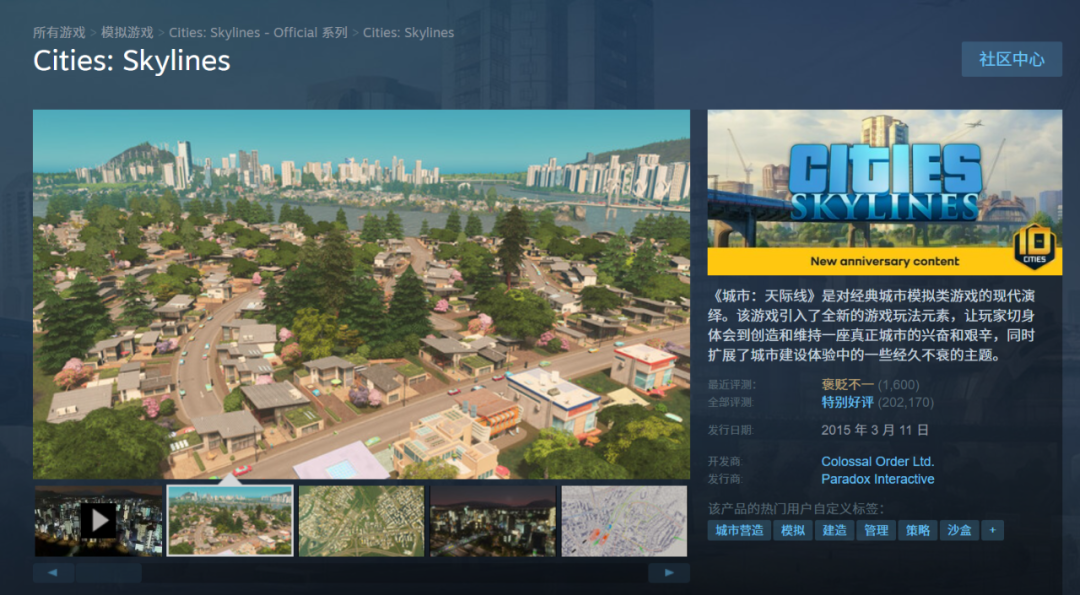Click the Cities: Skylines page title
This screenshot has width=1080, height=595.
point(132,61)
